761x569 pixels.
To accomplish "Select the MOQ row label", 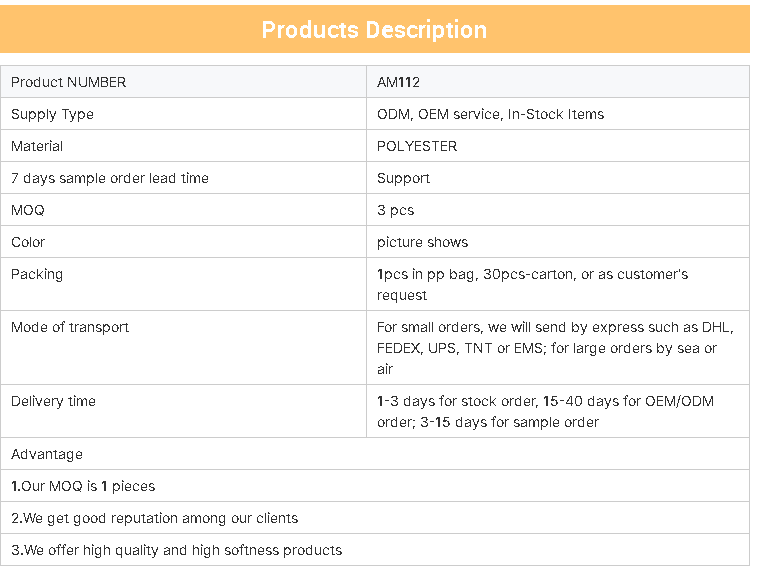I will [183, 210].
